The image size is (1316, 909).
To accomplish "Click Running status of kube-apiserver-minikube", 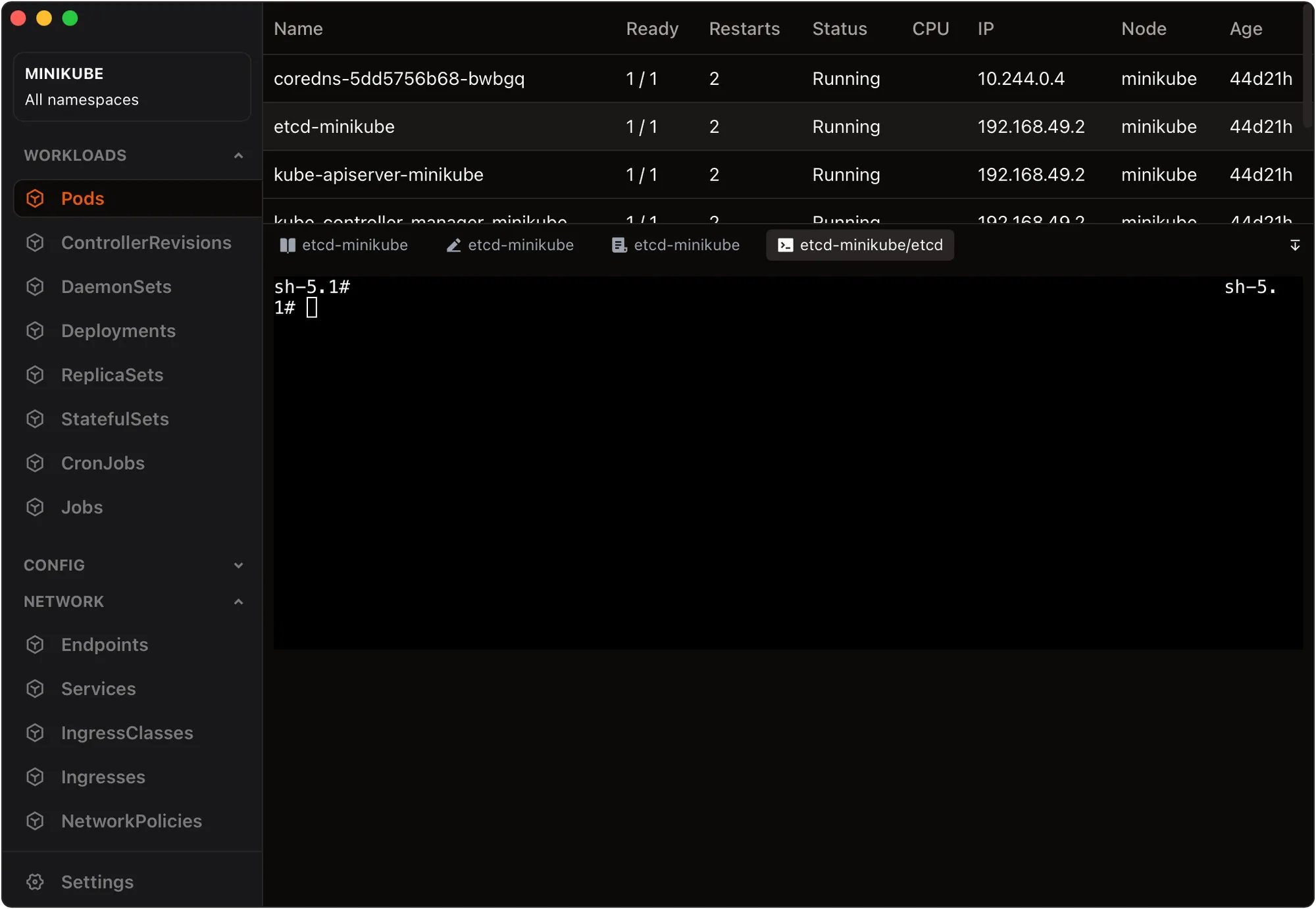I will pos(846,174).
